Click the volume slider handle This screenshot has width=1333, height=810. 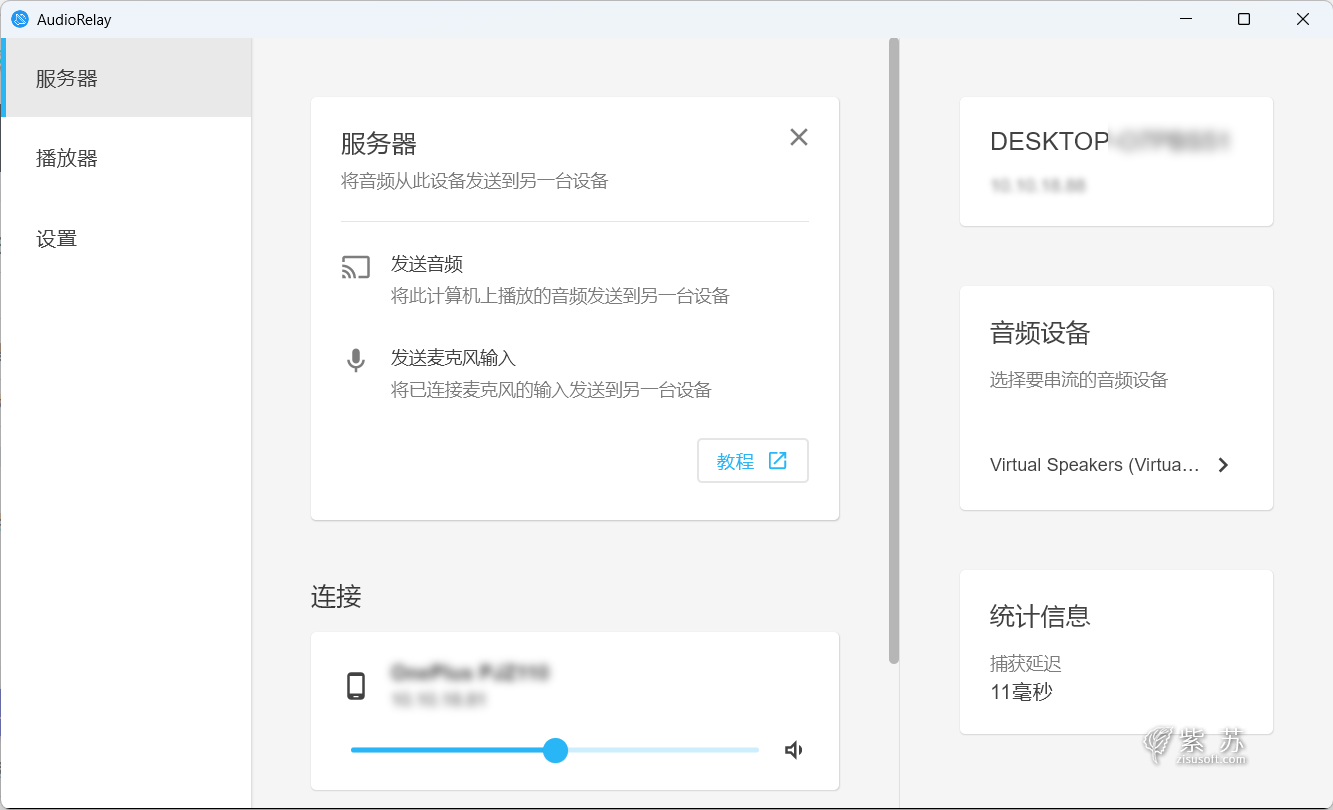click(x=555, y=750)
